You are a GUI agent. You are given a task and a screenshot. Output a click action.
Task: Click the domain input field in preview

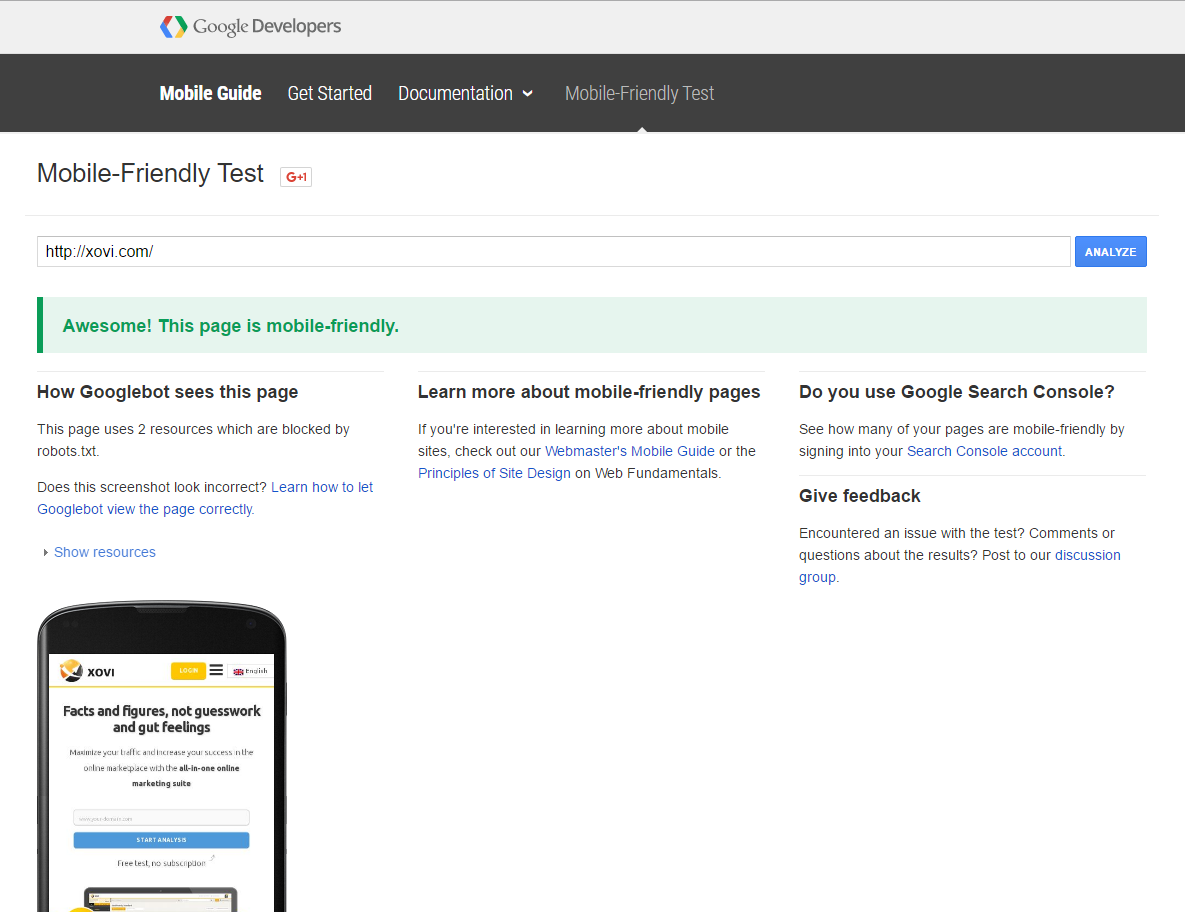(x=161, y=818)
